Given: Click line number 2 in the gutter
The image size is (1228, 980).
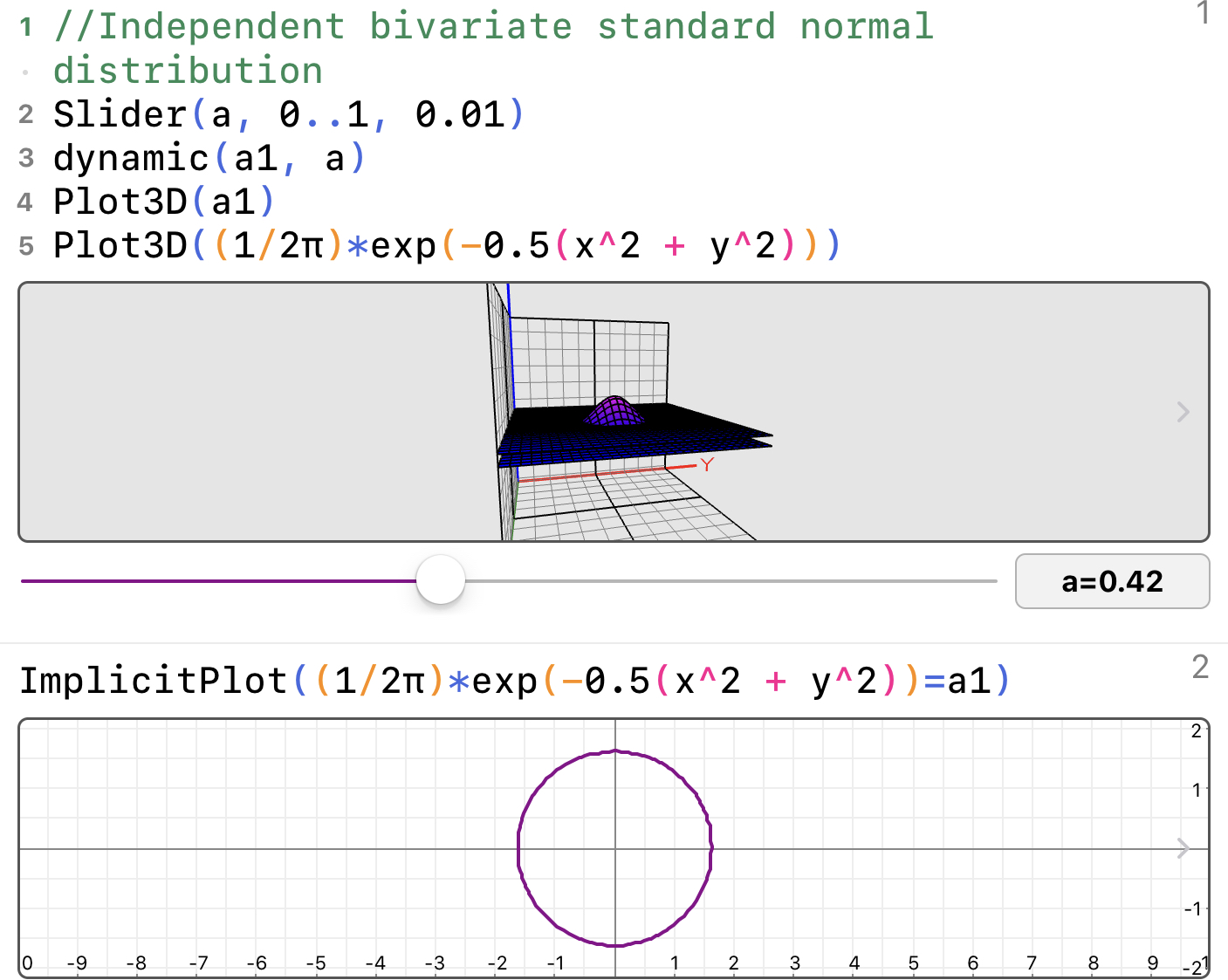Looking at the screenshot, I should 26,114.
